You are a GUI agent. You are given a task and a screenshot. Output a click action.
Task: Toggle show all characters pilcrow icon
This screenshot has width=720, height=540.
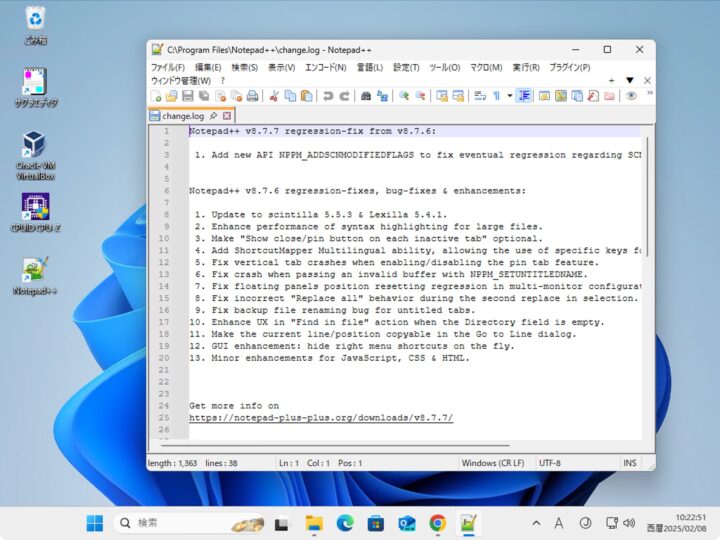coord(496,96)
